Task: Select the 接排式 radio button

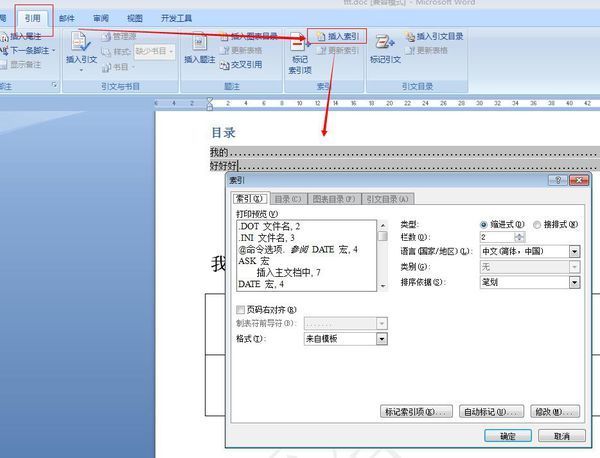Action: pyautogui.click(x=537, y=224)
